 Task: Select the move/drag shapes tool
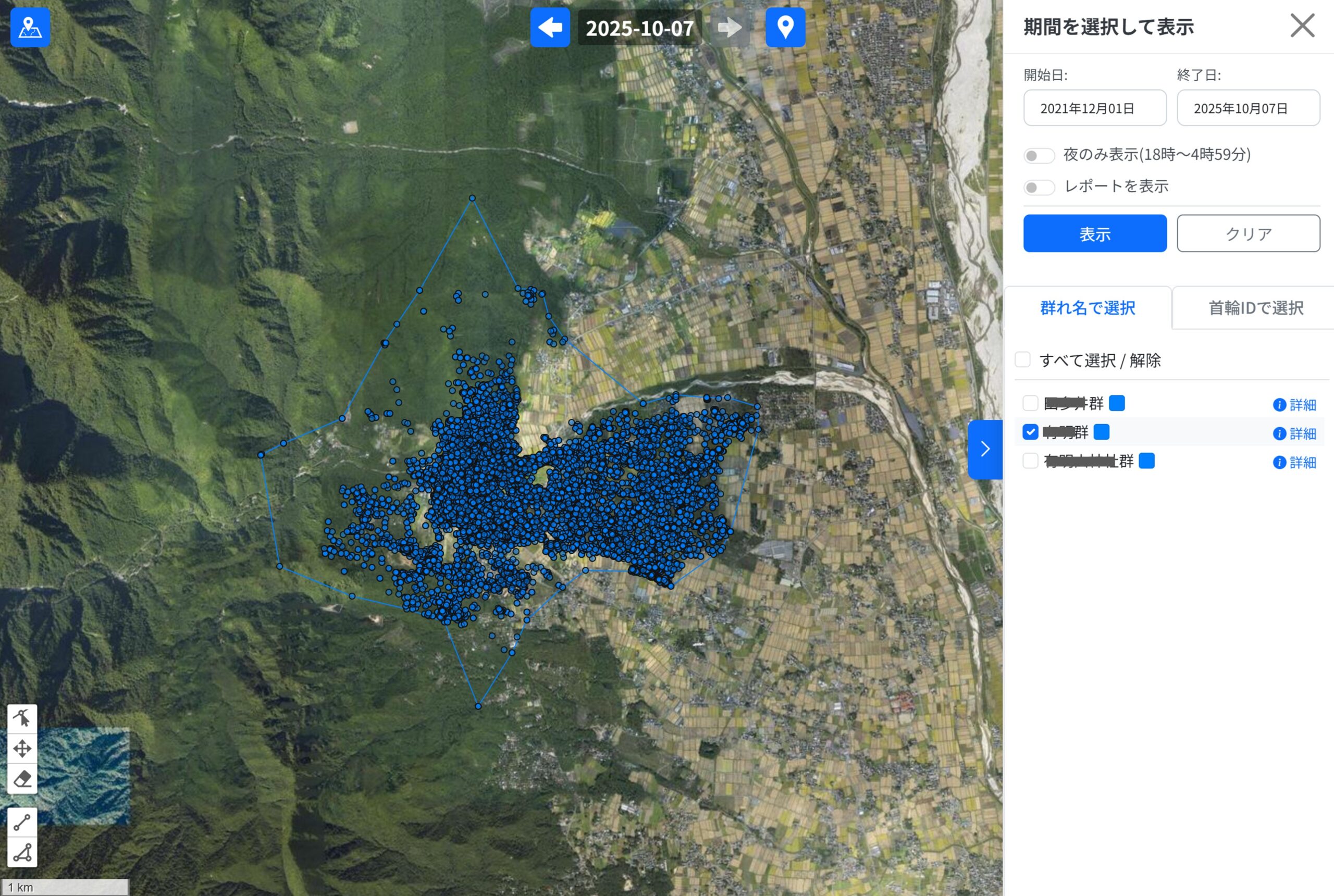coord(22,748)
